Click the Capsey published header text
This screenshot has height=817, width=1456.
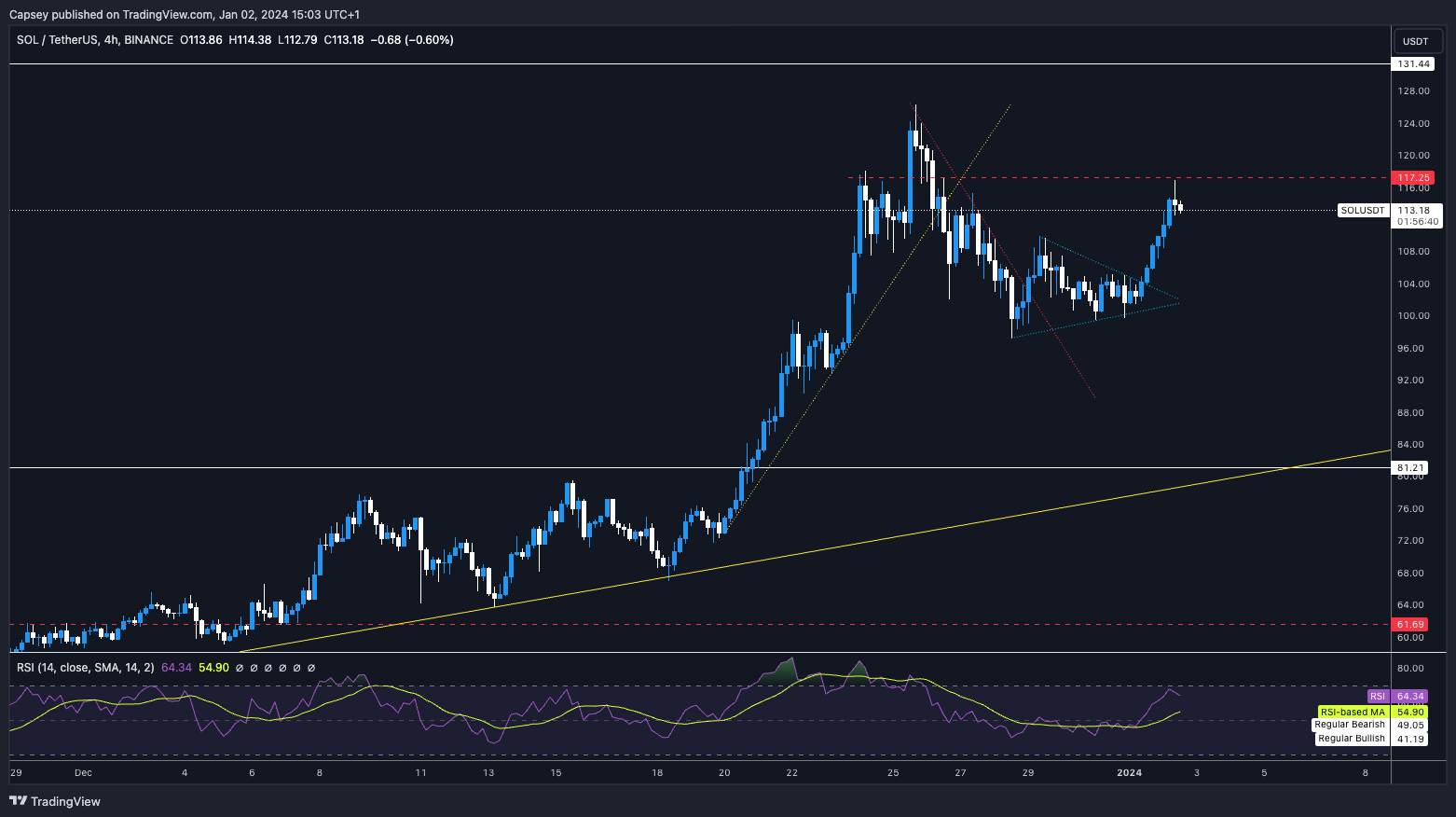(x=184, y=14)
